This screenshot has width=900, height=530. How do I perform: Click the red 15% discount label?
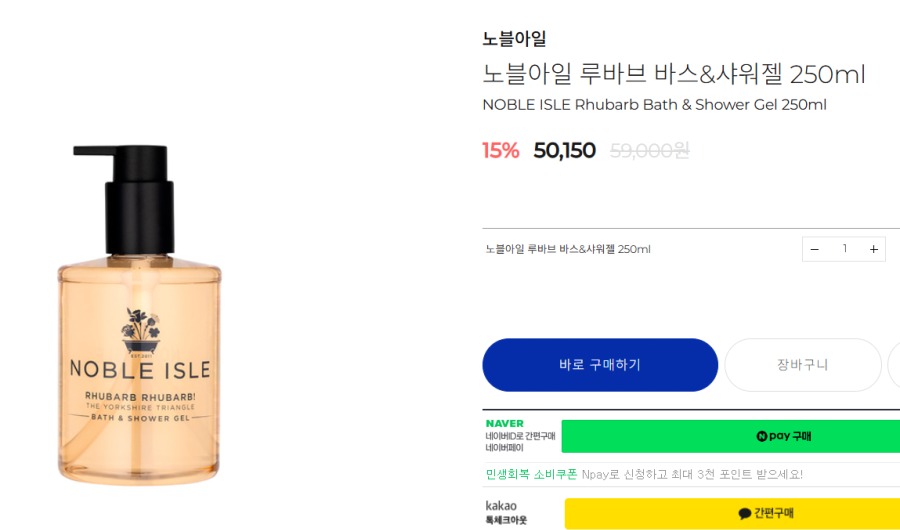501,151
